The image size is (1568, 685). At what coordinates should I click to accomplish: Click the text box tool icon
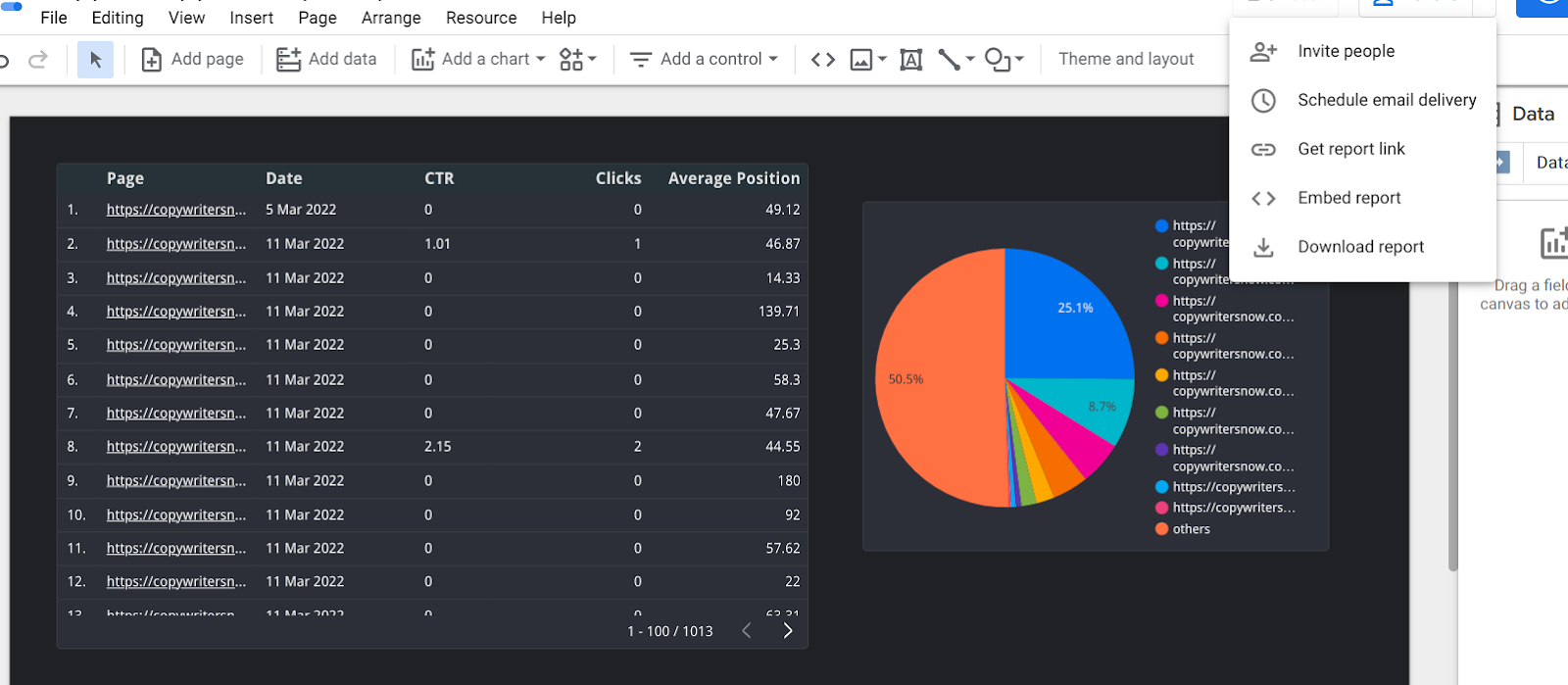click(911, 60)
